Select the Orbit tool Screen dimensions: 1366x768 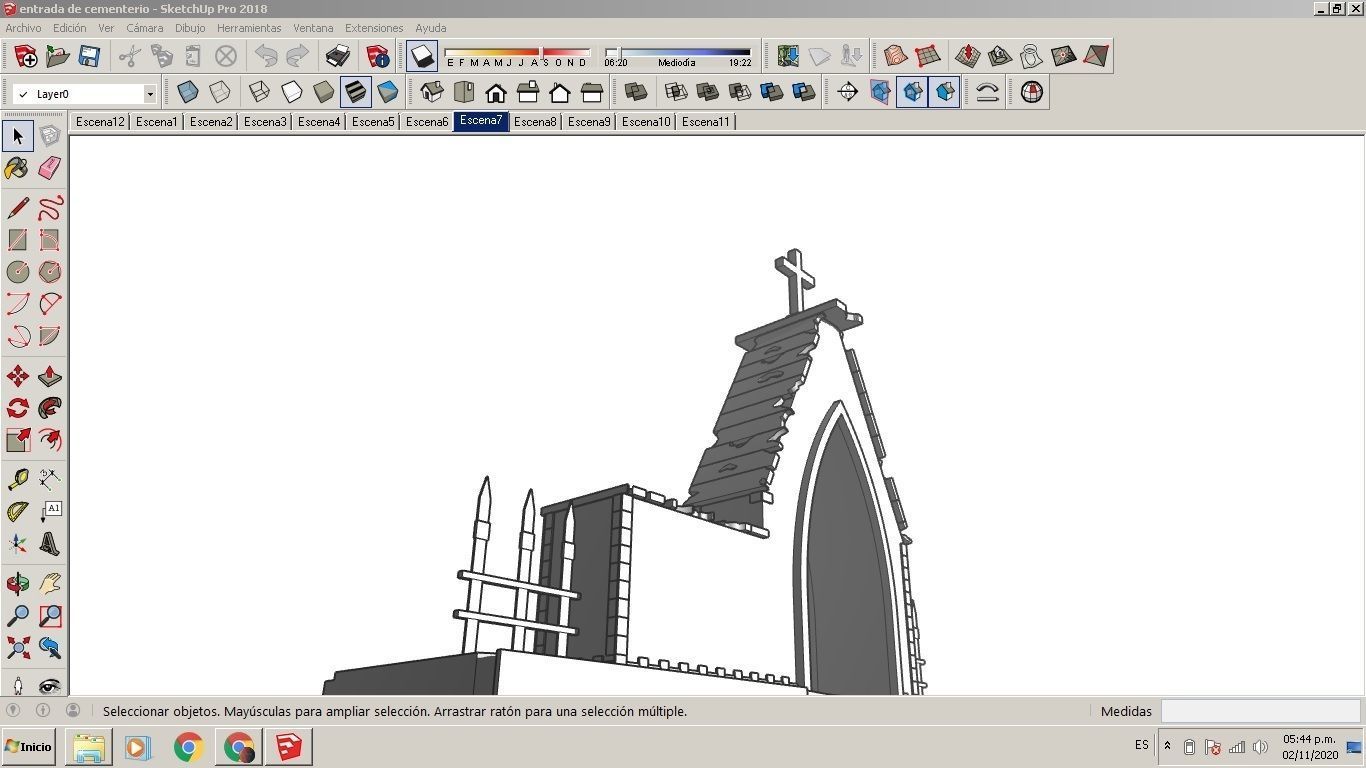tap(18, 584)
